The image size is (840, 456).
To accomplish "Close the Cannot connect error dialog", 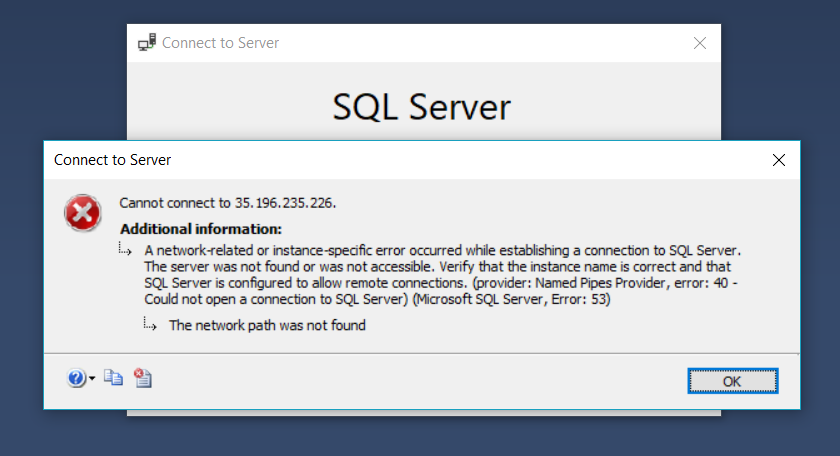I will tap(779, 160).
